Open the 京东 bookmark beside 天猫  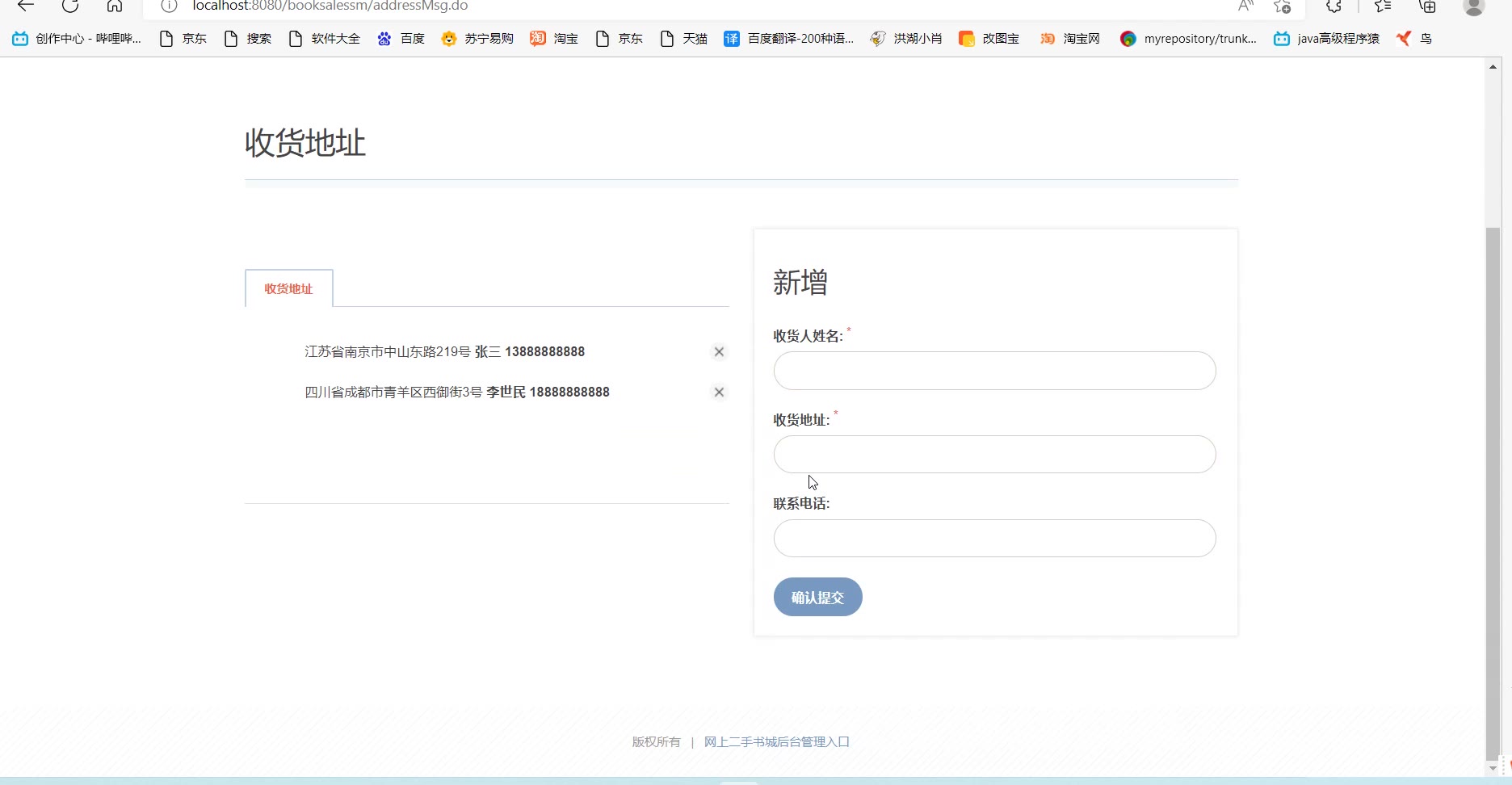coord(619,38)
